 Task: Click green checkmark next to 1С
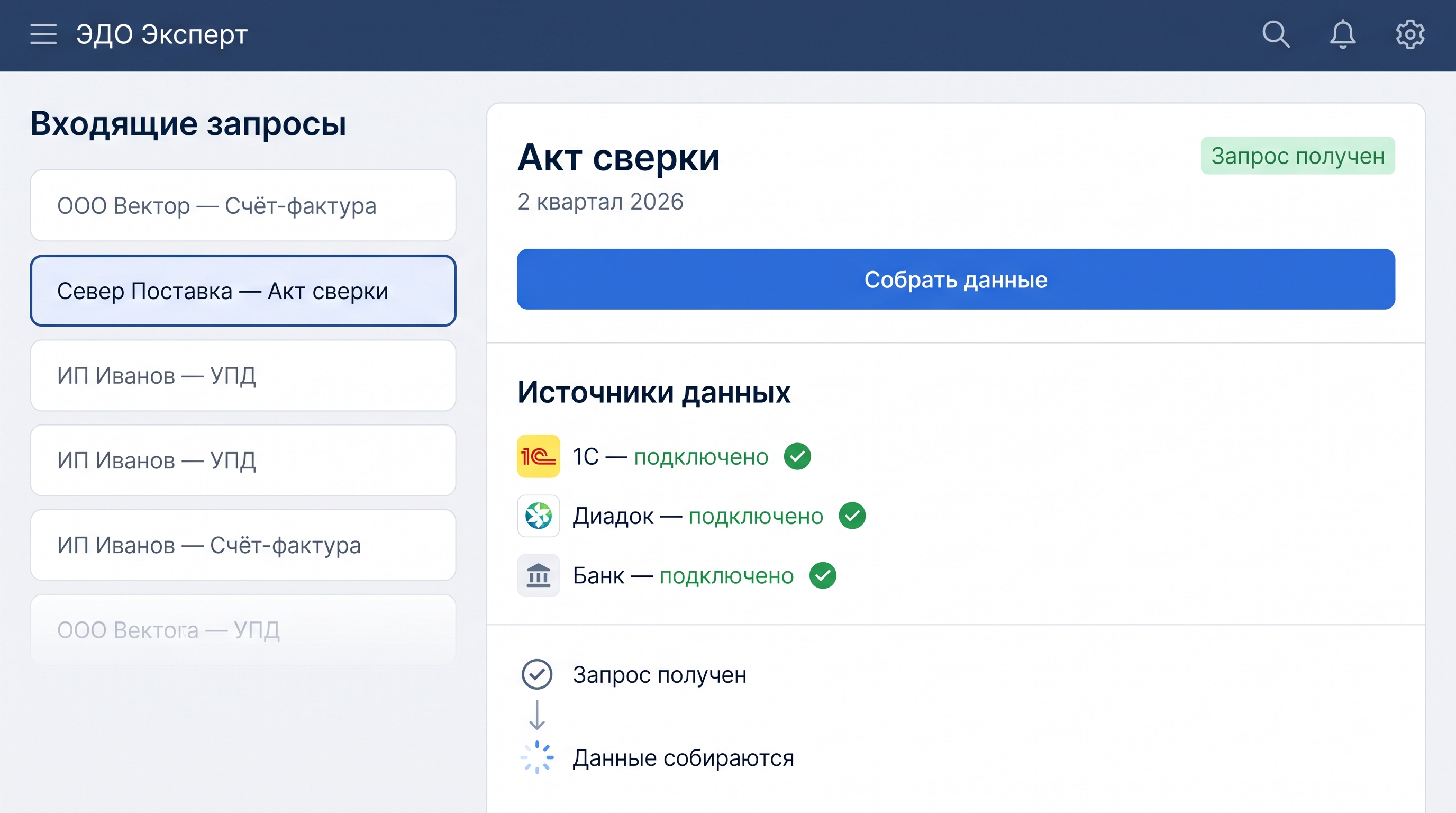click(797, 456)
